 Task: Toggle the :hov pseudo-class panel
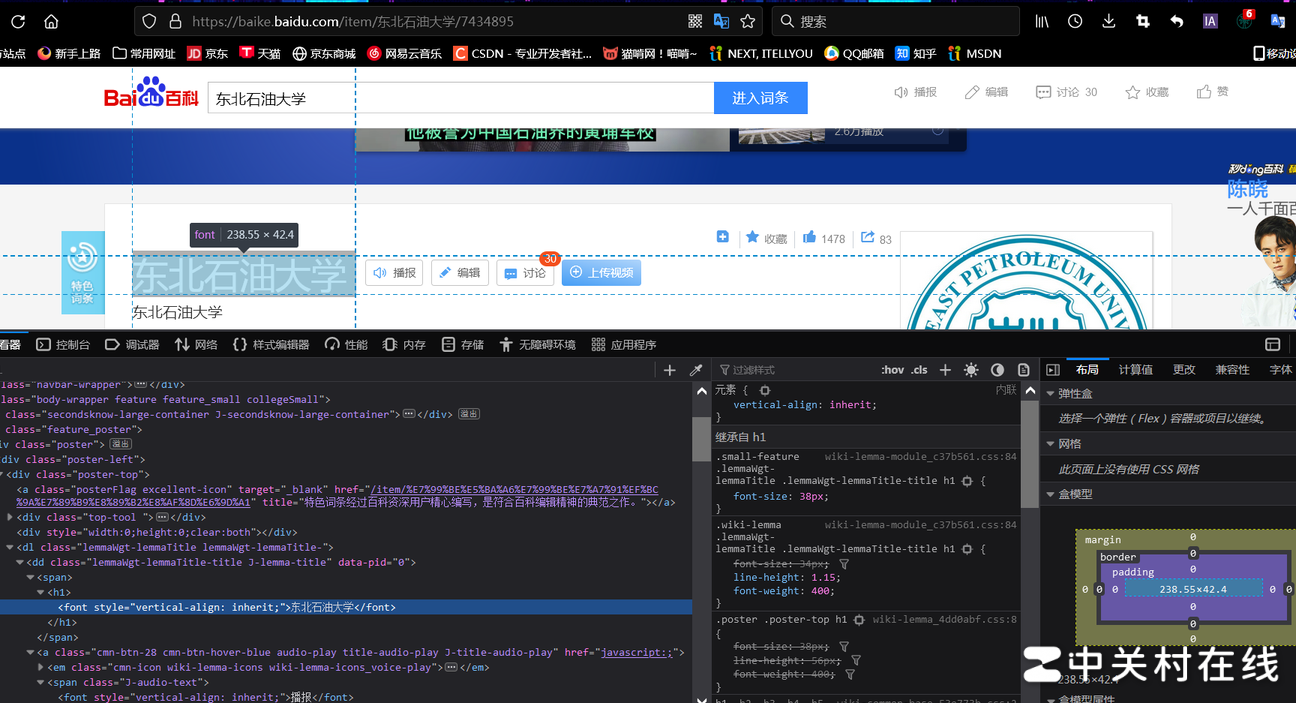(892, 370)
